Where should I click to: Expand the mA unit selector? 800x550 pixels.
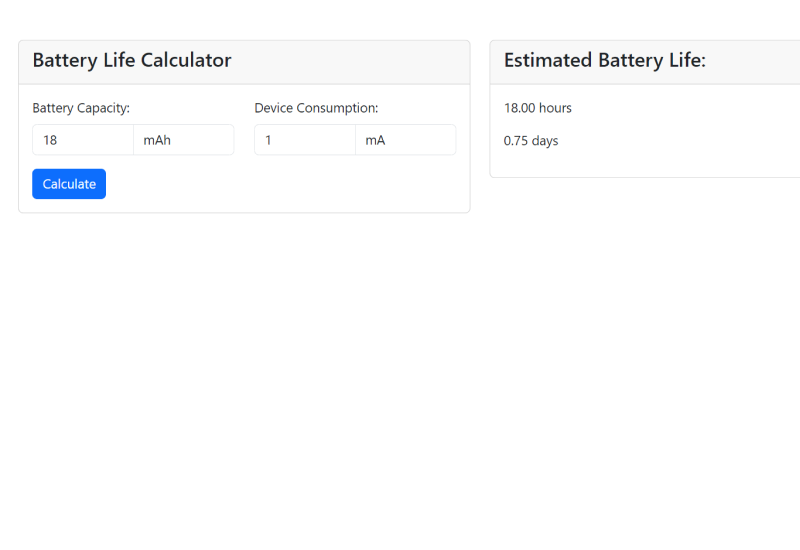(x=405, y=140)
